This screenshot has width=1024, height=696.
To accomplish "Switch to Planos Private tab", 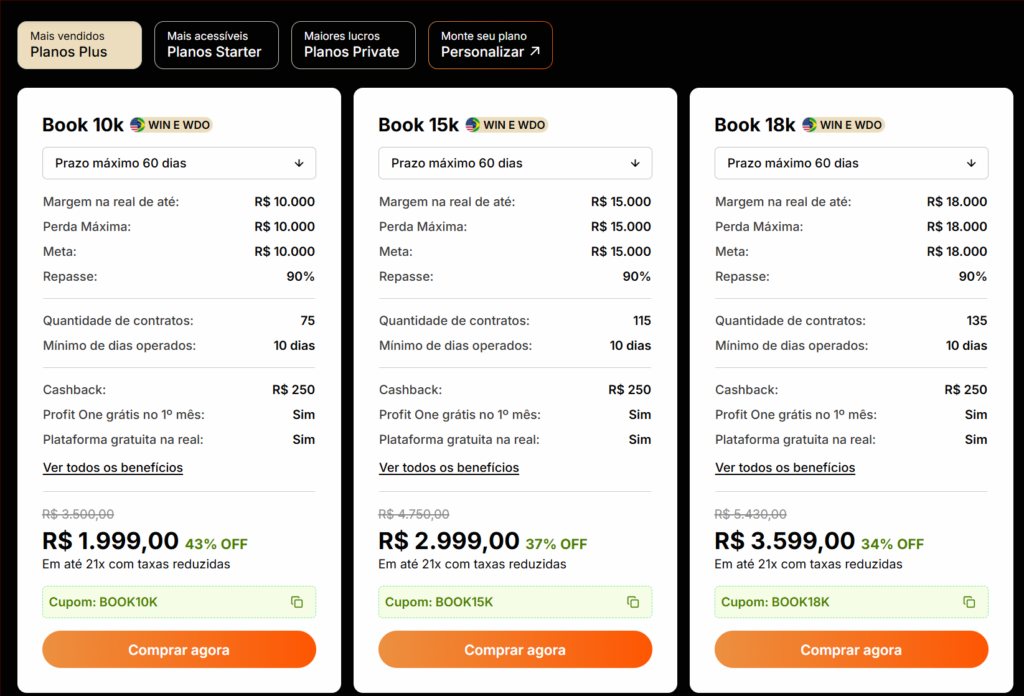I will 353,45.
